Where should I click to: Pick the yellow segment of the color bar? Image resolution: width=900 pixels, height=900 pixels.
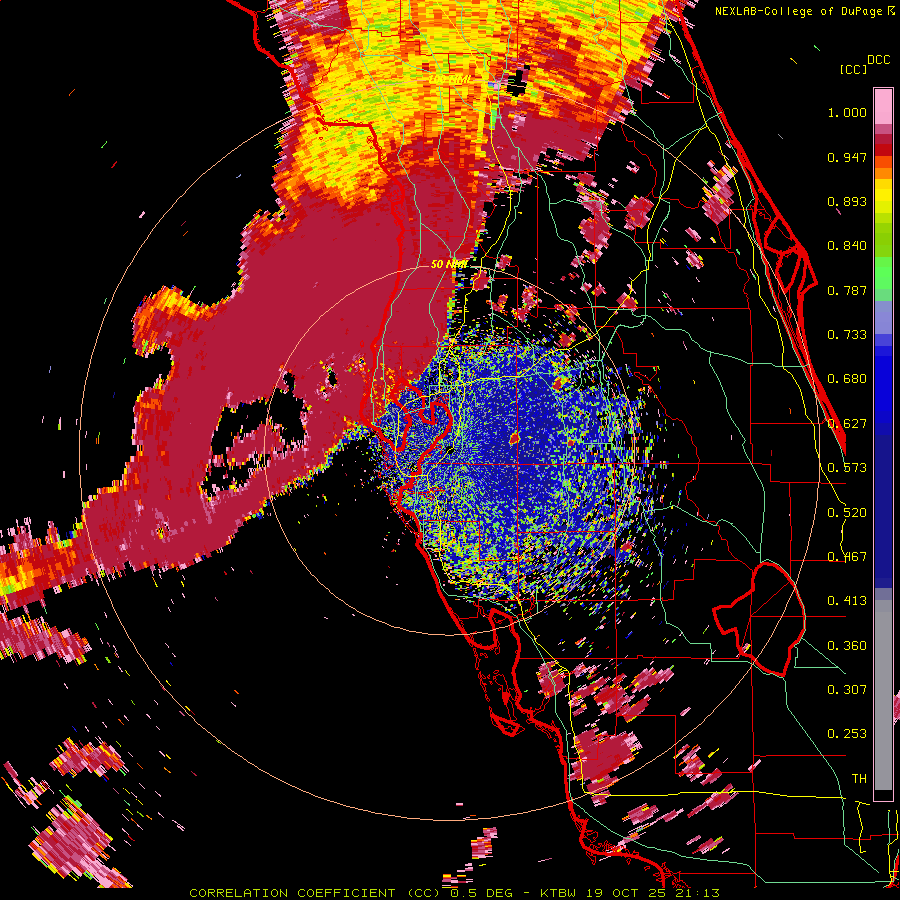883,196
